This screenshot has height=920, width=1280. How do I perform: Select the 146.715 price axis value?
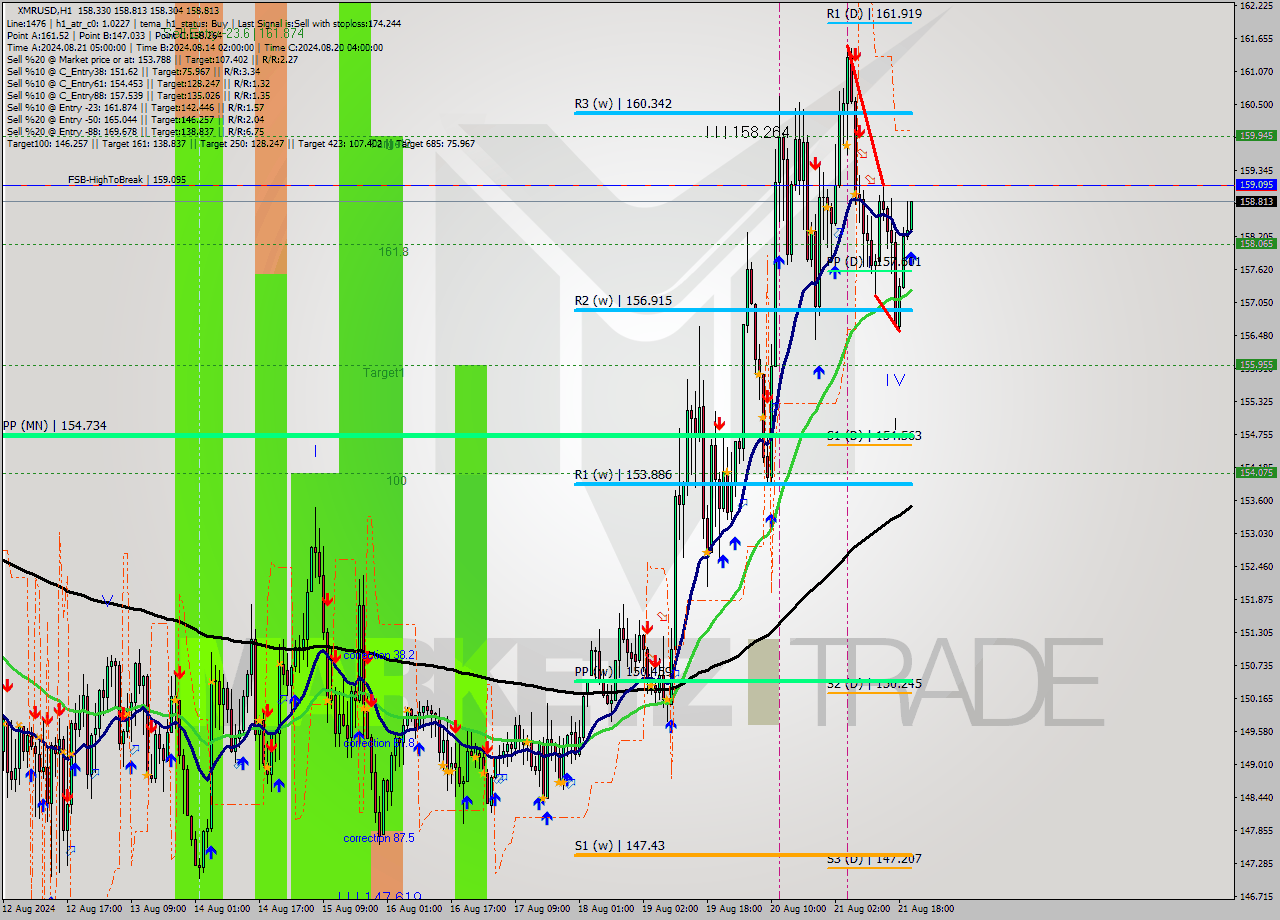click(1255, 897)
